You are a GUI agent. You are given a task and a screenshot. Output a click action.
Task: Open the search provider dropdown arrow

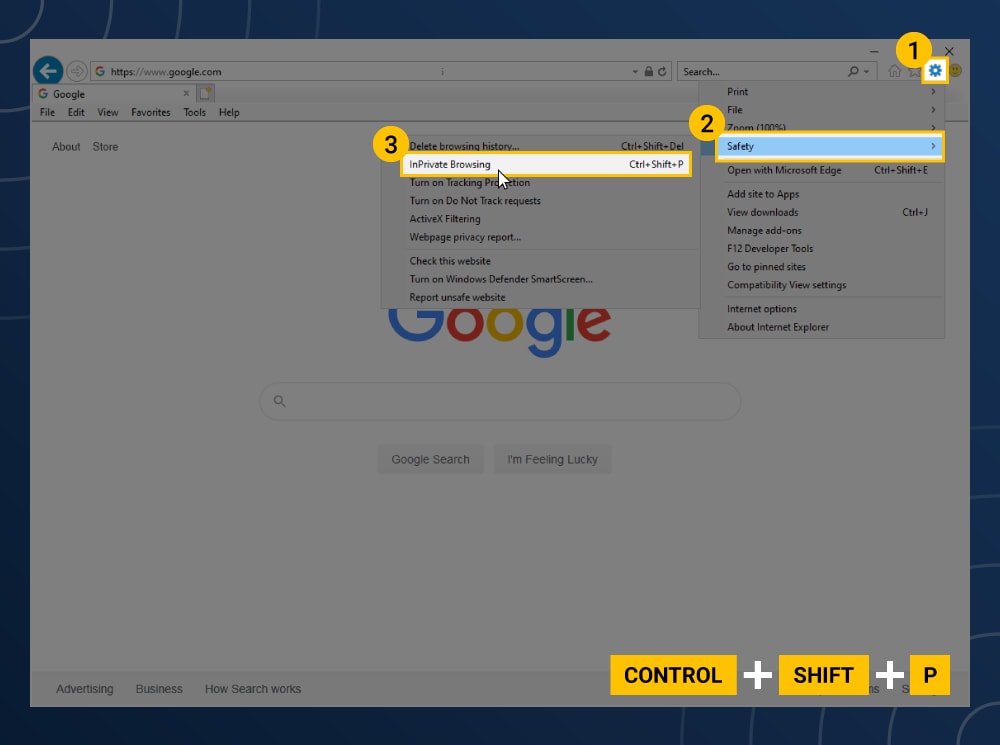click(866, 71)
